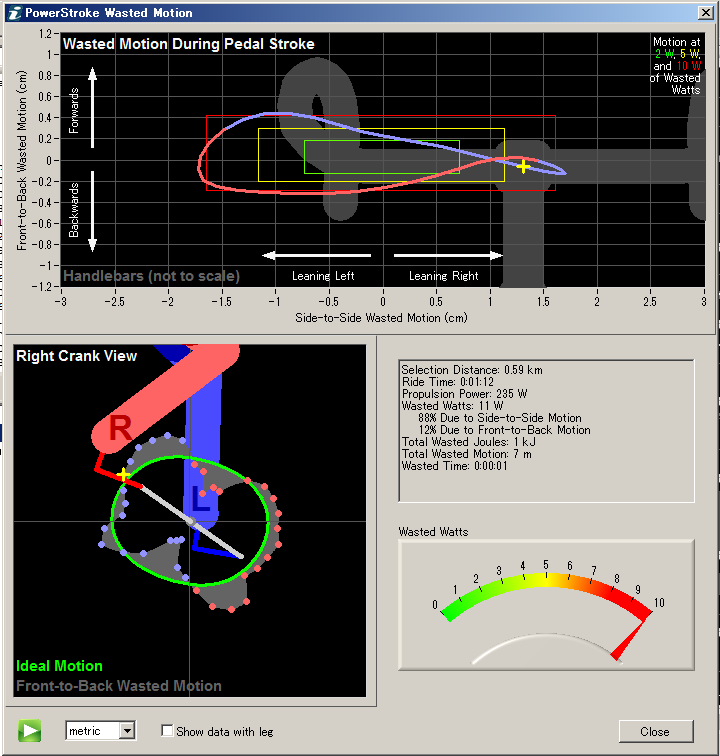Screen dimensions: 720x756
Task: Click the red R crank label
Action: [x=120, y=428]
